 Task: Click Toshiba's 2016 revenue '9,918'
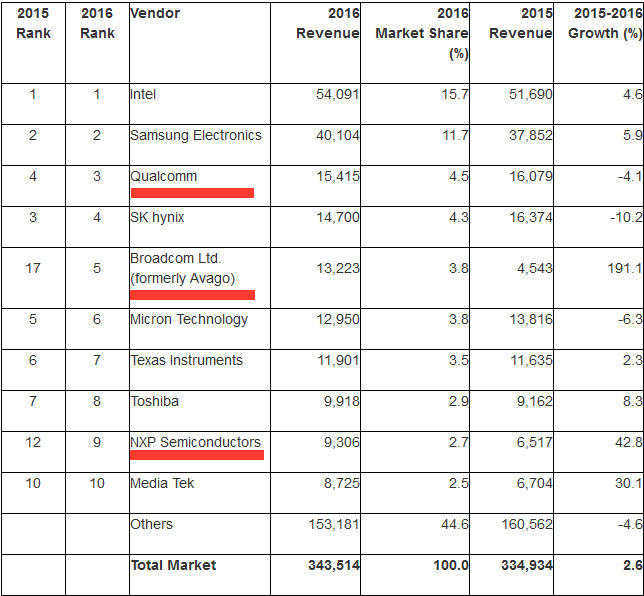tap(342, 401)
